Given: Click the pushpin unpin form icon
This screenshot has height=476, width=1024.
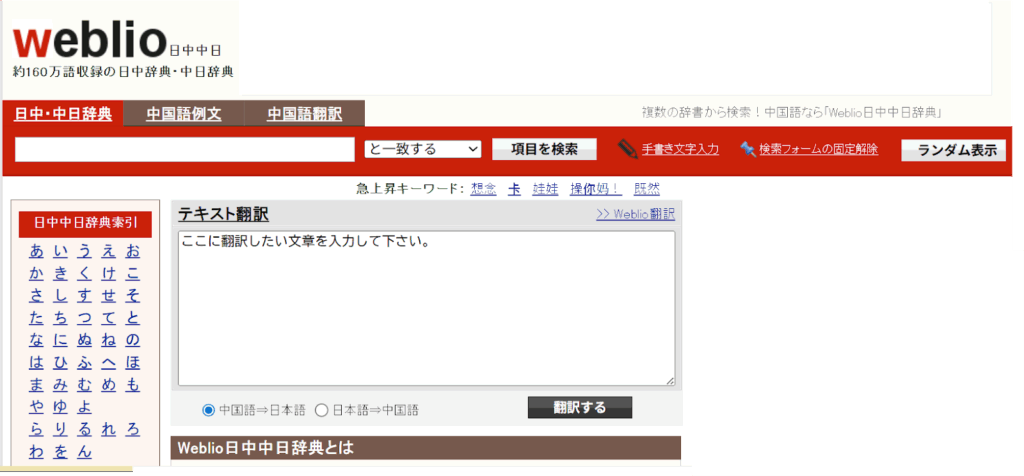Looking at the screenshot, I should (x=748, y=150).
